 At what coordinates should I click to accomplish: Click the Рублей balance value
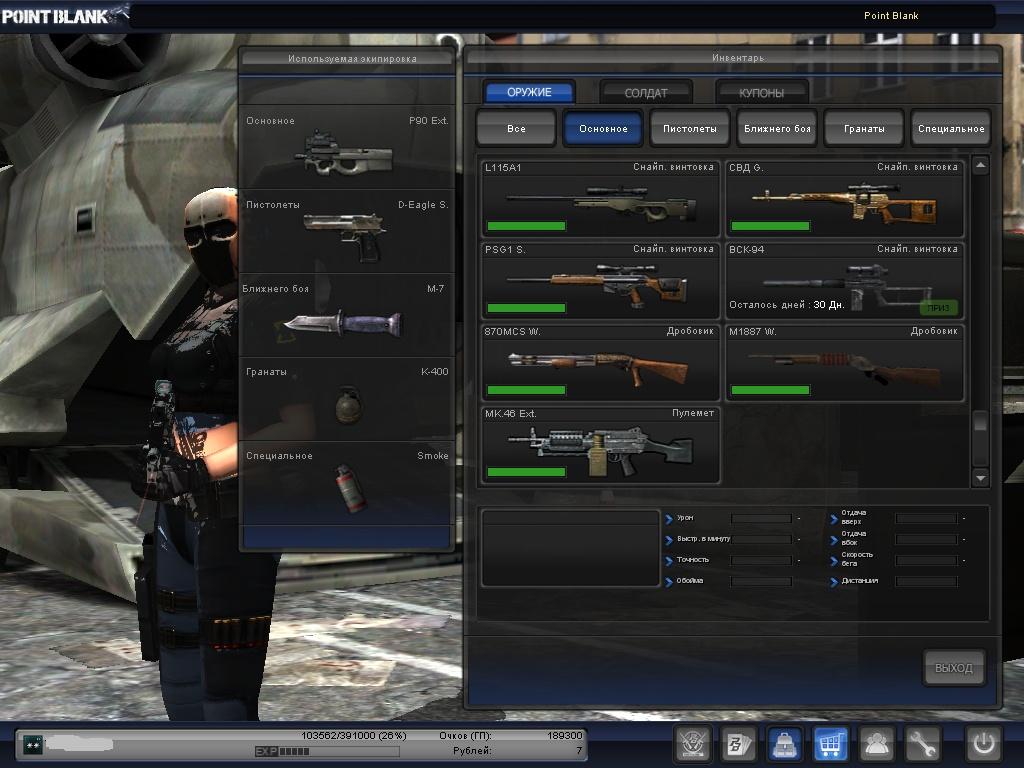click(x=579, y=750)
